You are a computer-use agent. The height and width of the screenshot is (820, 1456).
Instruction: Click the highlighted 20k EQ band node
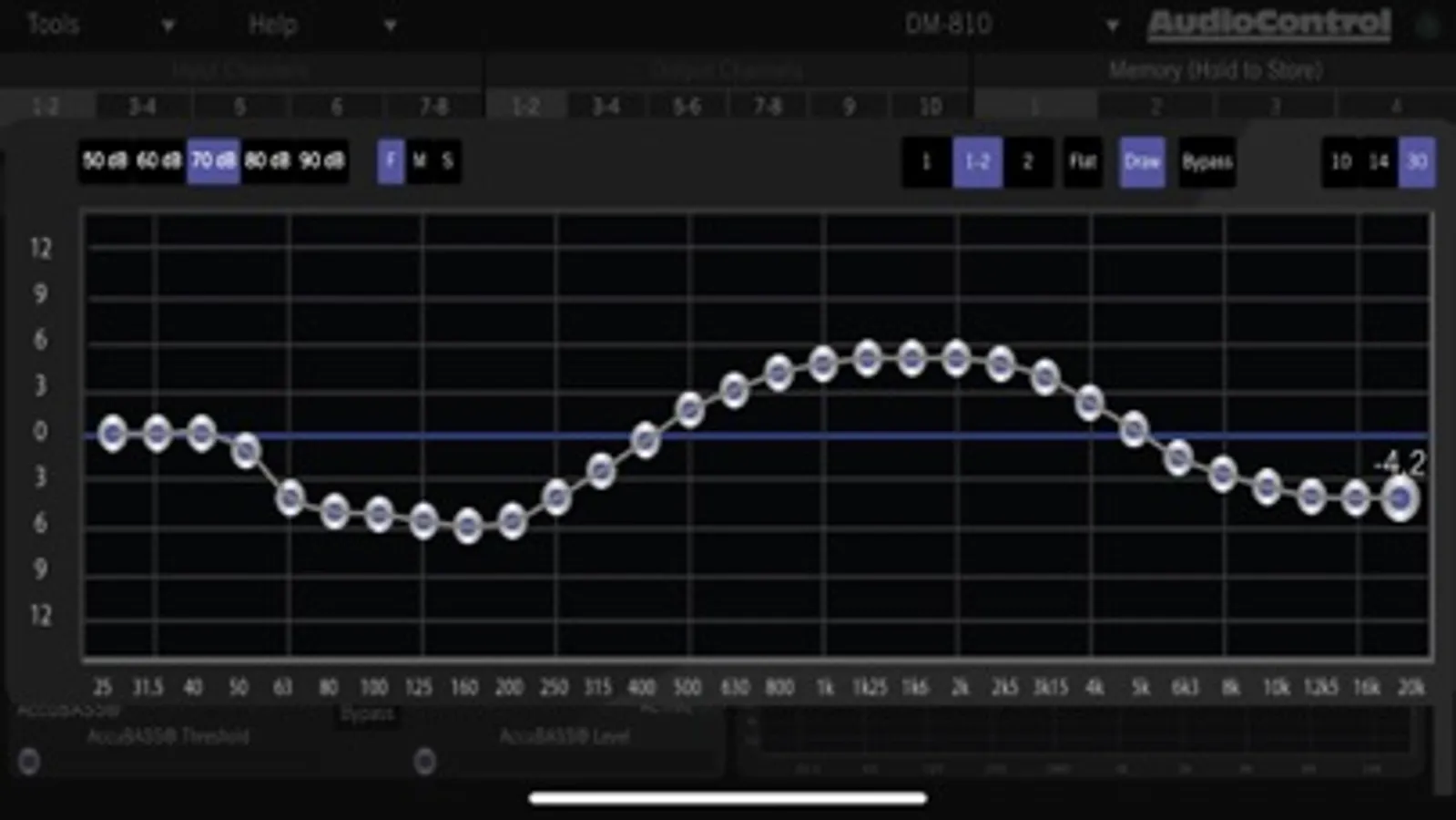(1400, 499)
